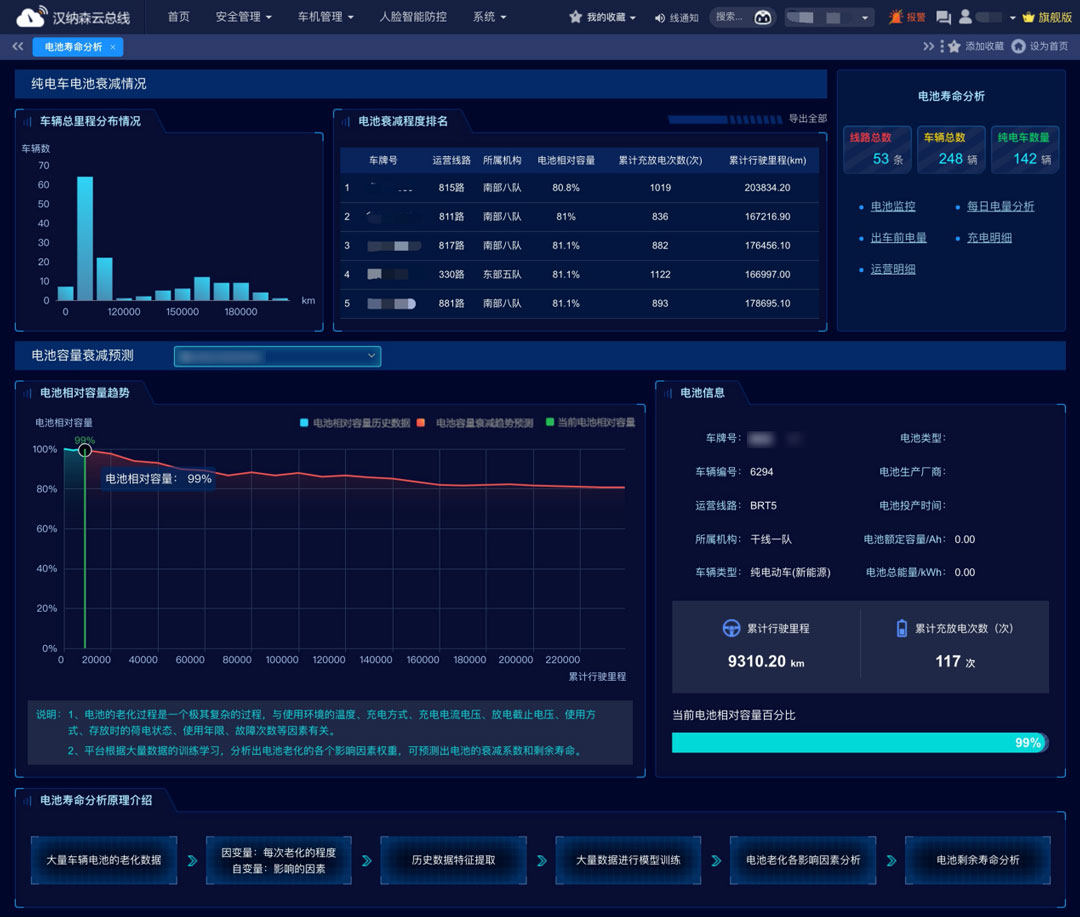Image resolution: width=1080 pixels, height=917 pixels.
Task: Open the 人脸智能防控 menu item
Action: [x=413, y=17]
